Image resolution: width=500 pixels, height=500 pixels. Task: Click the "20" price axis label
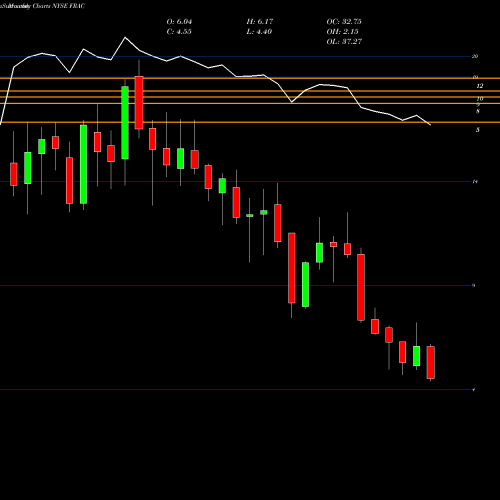[475, 56]
